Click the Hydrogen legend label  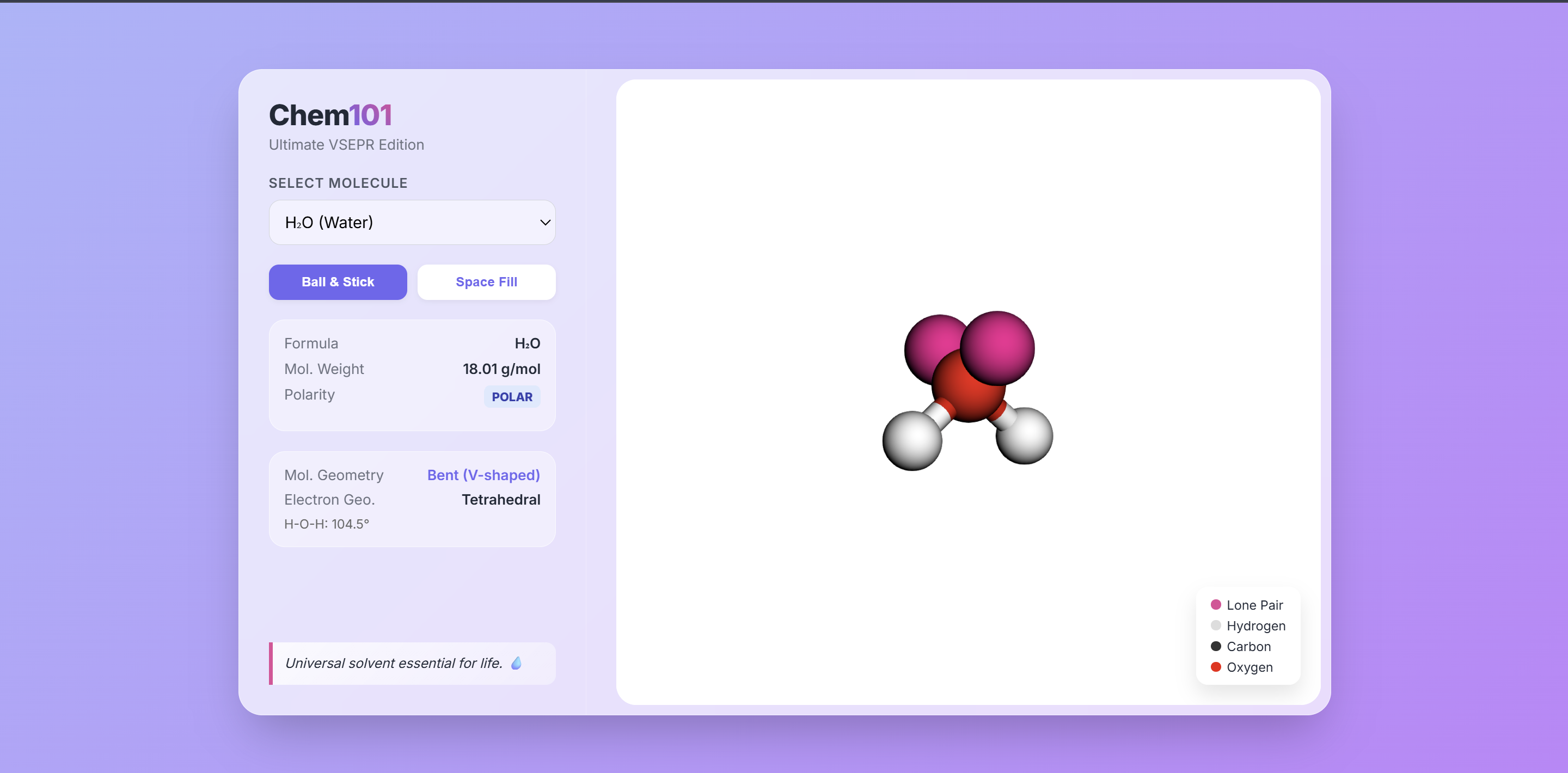[1255, 625]
